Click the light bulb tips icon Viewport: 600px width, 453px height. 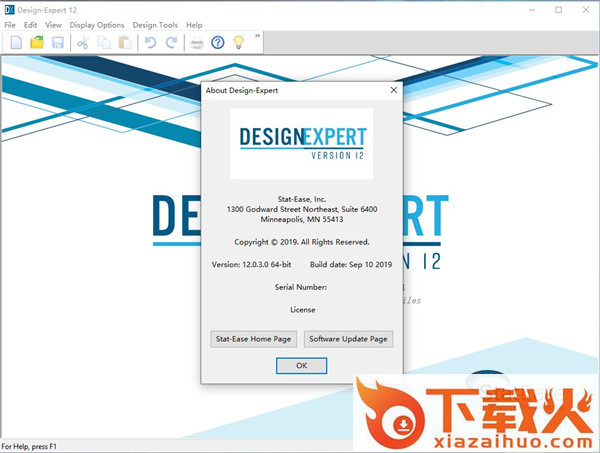239,42
